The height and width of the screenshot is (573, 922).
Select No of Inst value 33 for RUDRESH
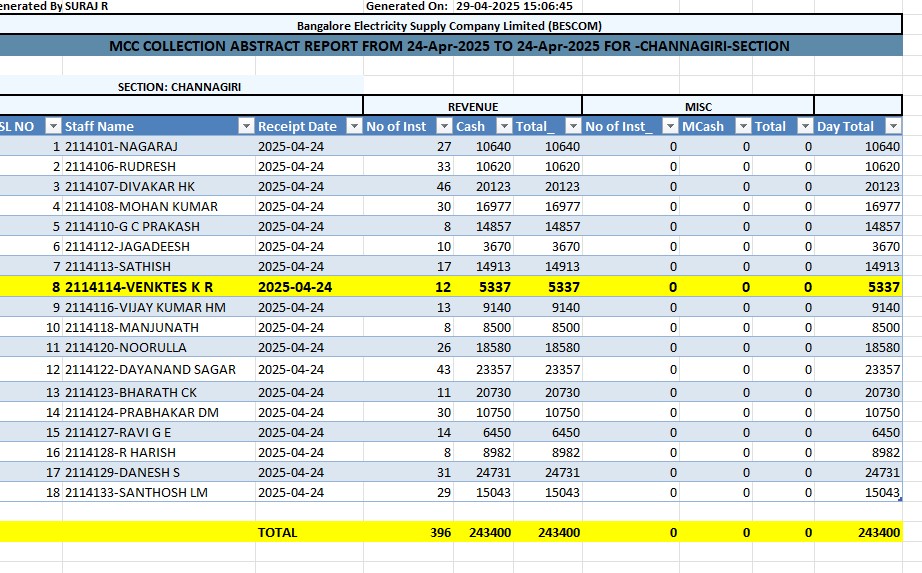(x=408, y=166)
